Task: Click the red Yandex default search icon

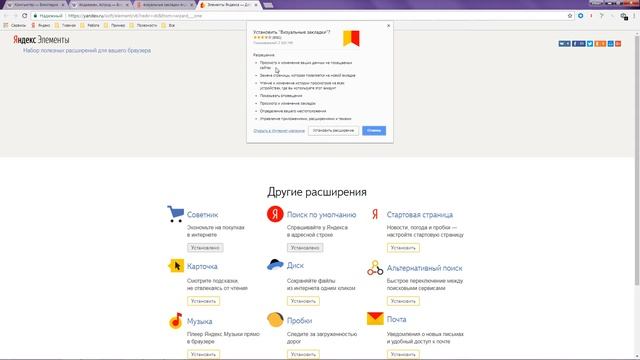Action: point(275,214)
